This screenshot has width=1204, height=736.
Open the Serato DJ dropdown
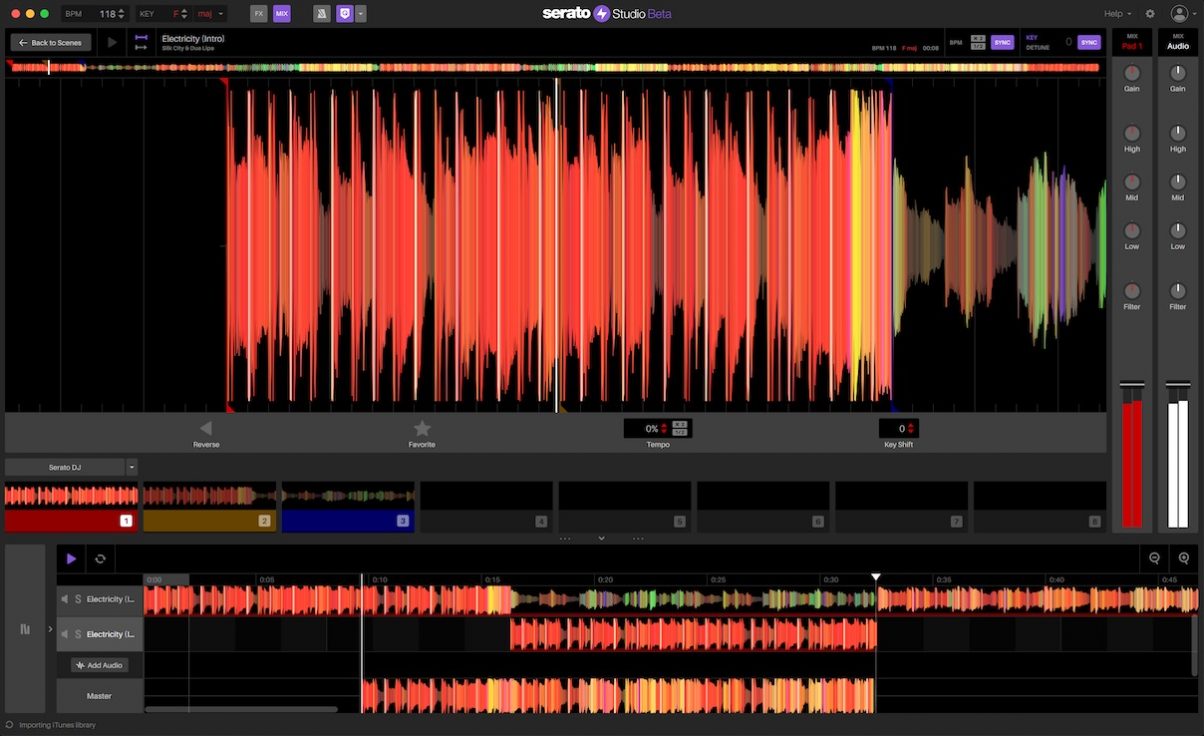[x=132, y=467]
